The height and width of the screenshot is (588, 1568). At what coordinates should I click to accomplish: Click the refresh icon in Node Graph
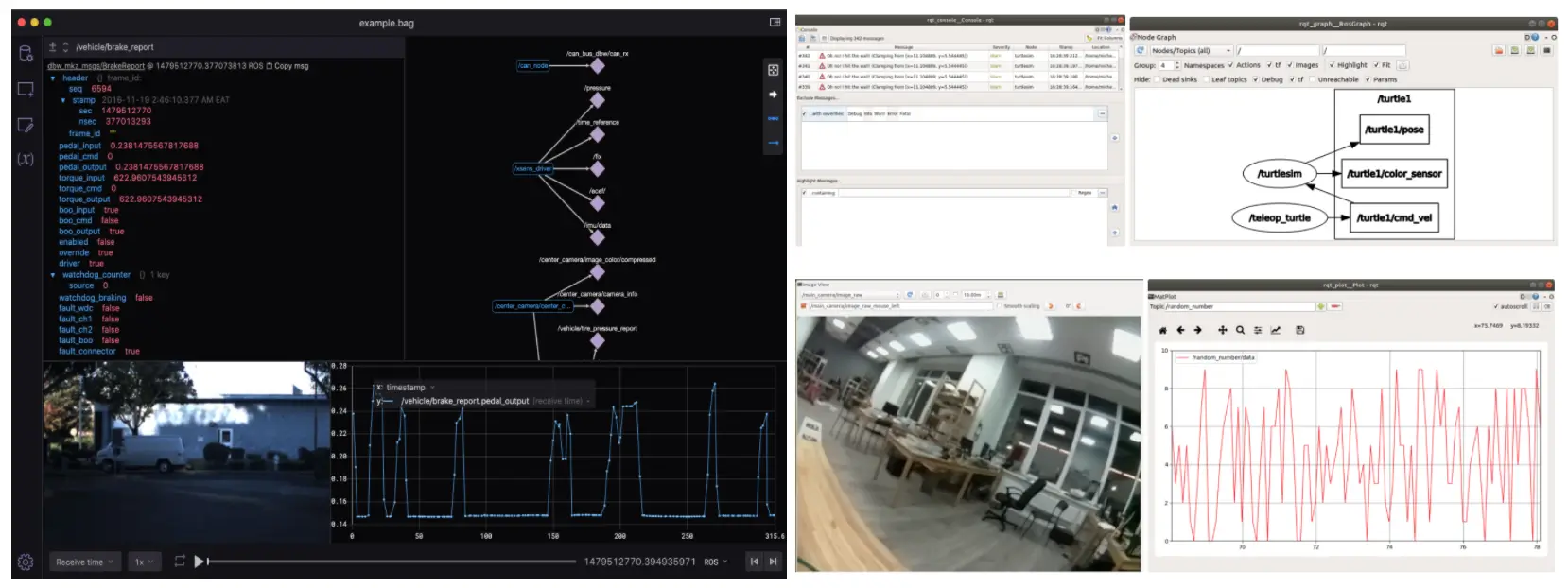click(1141, 50)
